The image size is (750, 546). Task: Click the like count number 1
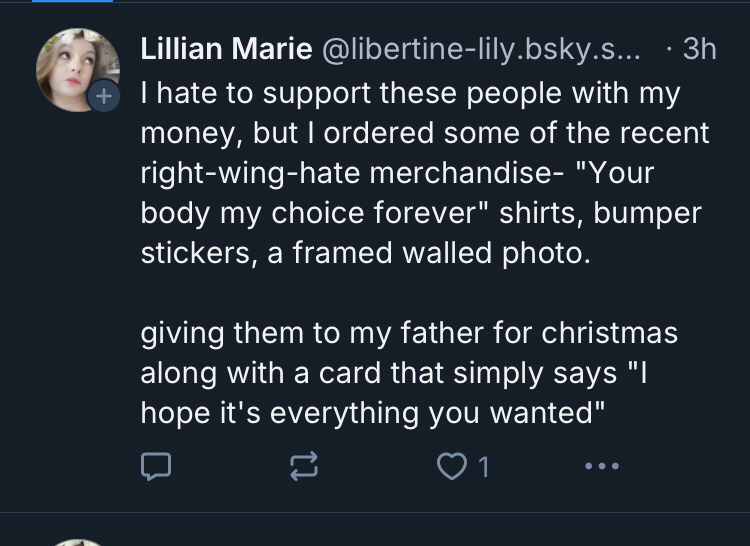click(483, 466)
